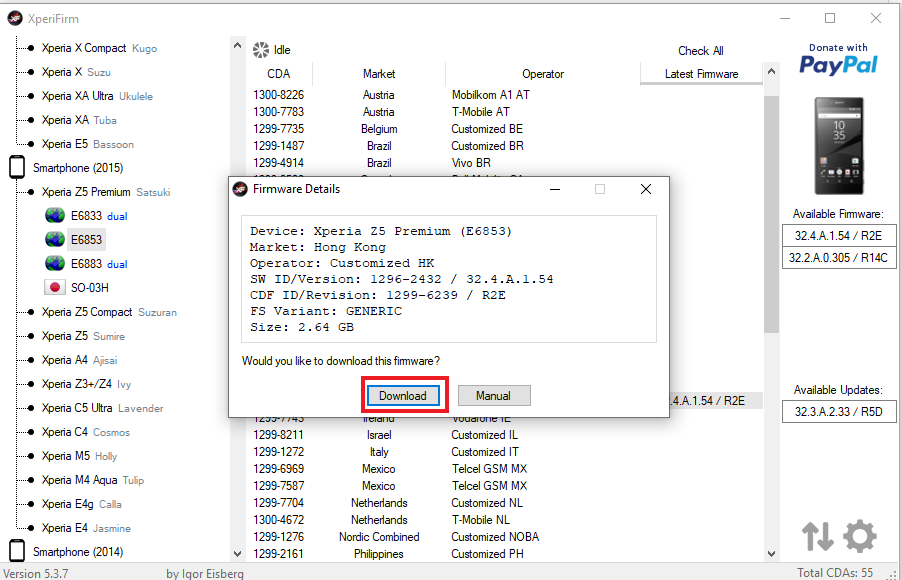Click the Xperia Z5 Premium phone thumbnail
The height and width of the screenshot is (580, 902).
coord(838,146)
